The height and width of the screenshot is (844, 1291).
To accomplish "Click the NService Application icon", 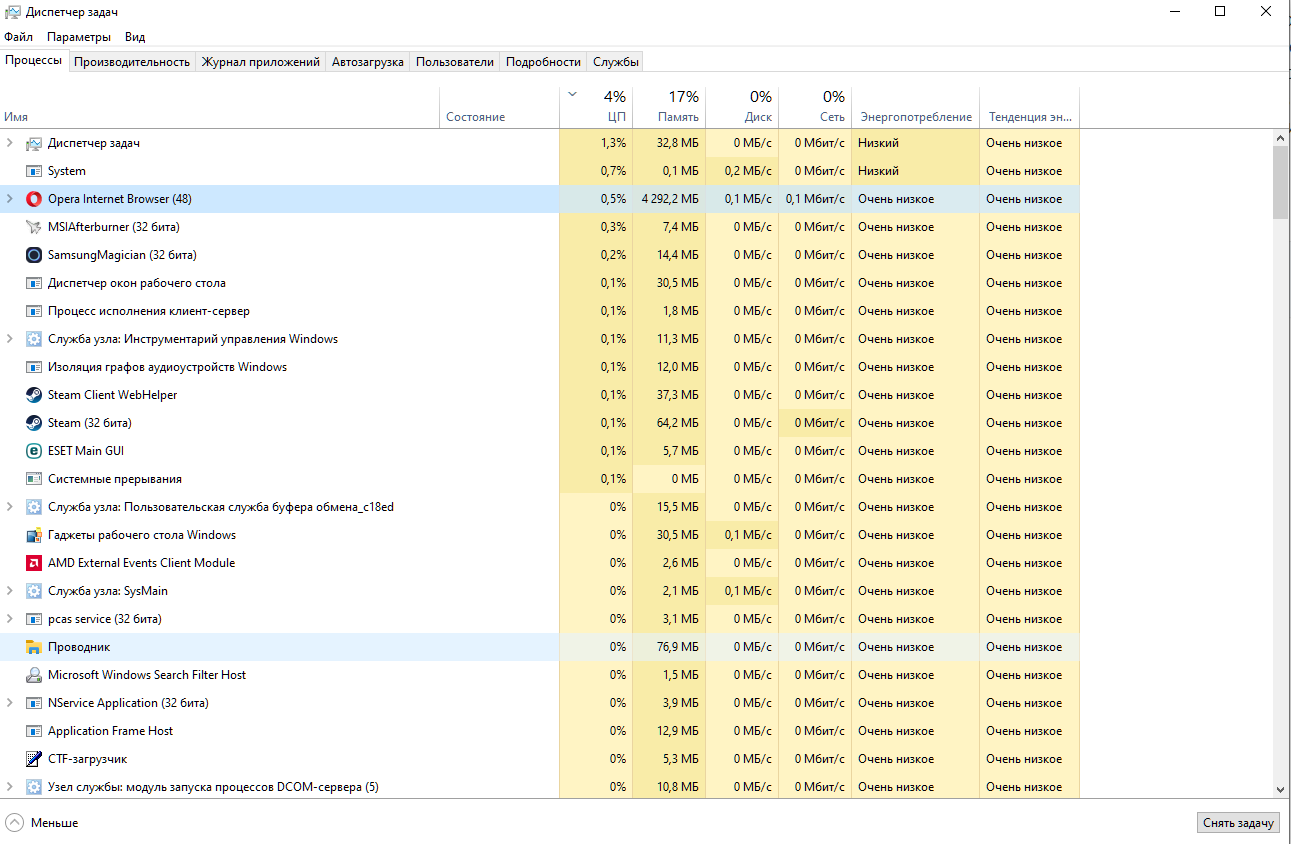I will [34, 703].
